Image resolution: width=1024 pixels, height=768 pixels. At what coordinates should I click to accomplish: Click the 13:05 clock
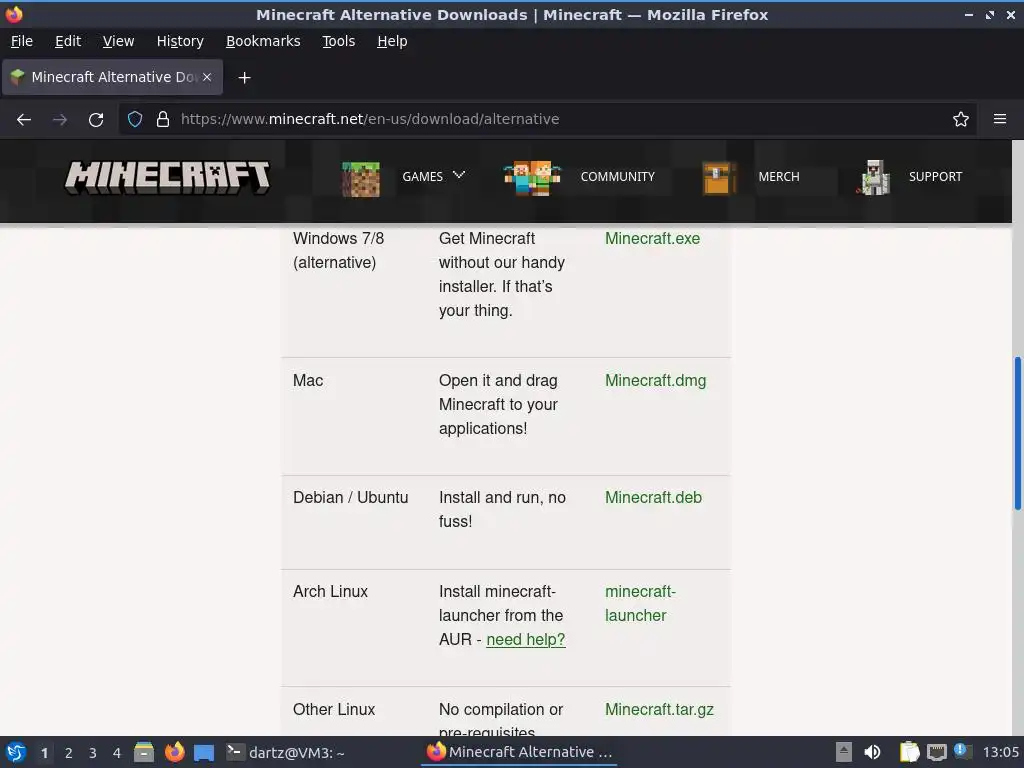coord(1000,752)
